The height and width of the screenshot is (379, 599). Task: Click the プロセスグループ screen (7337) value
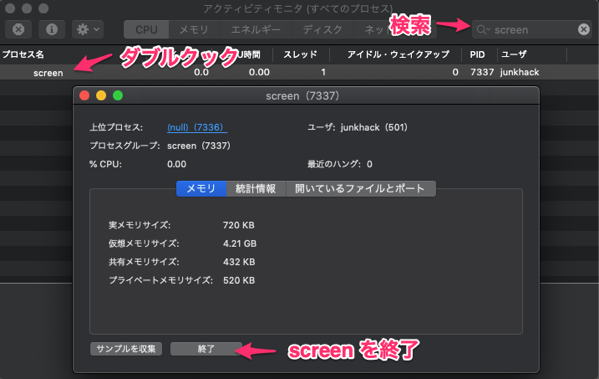tap(199, 146)
